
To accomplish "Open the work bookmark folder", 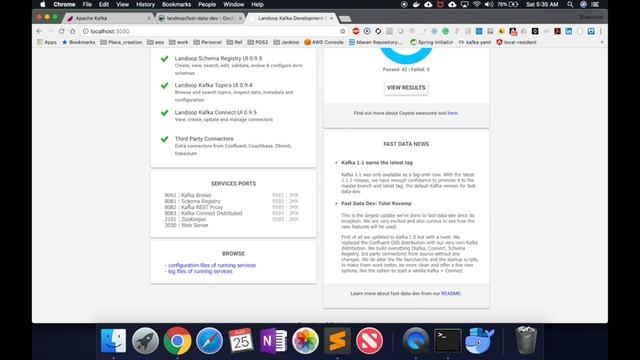I will 179,42.
